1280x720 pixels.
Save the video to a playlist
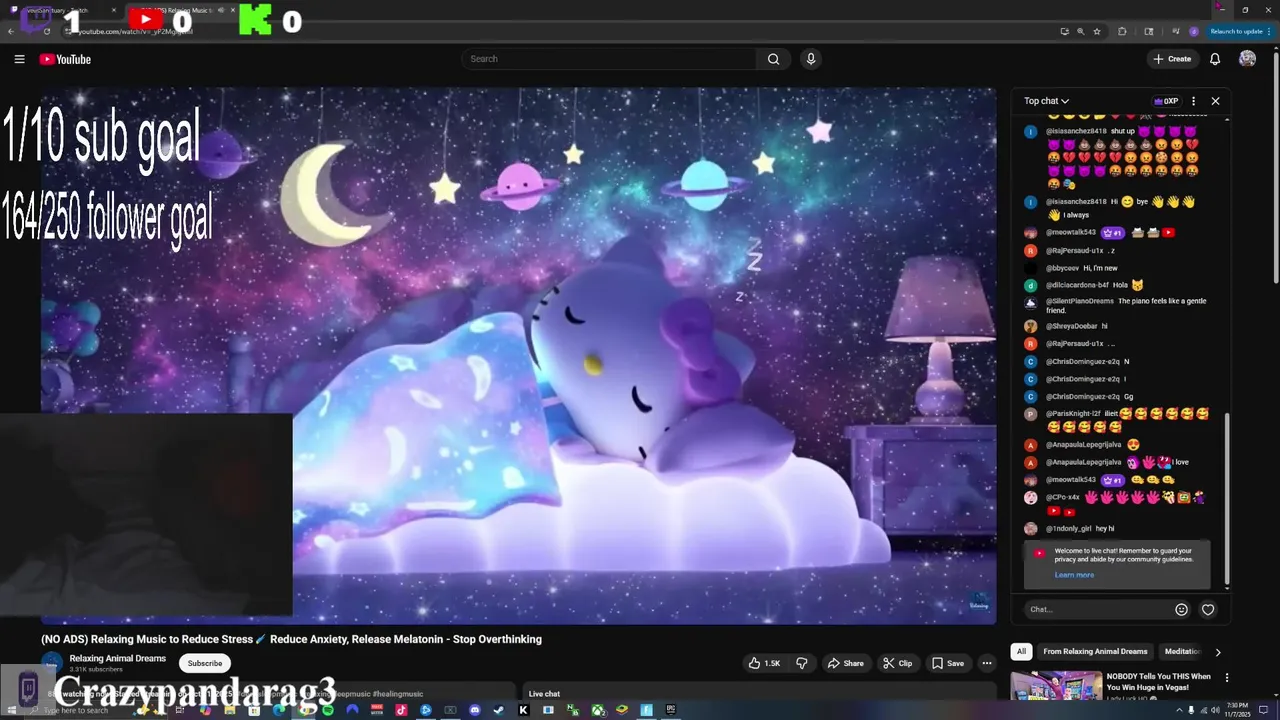(x=948, y=663)
